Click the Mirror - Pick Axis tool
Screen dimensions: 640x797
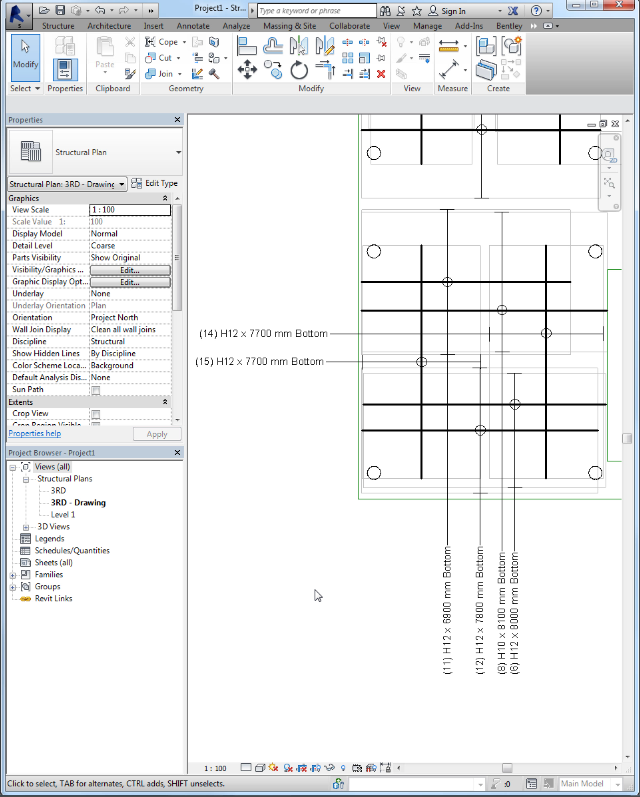299,46
